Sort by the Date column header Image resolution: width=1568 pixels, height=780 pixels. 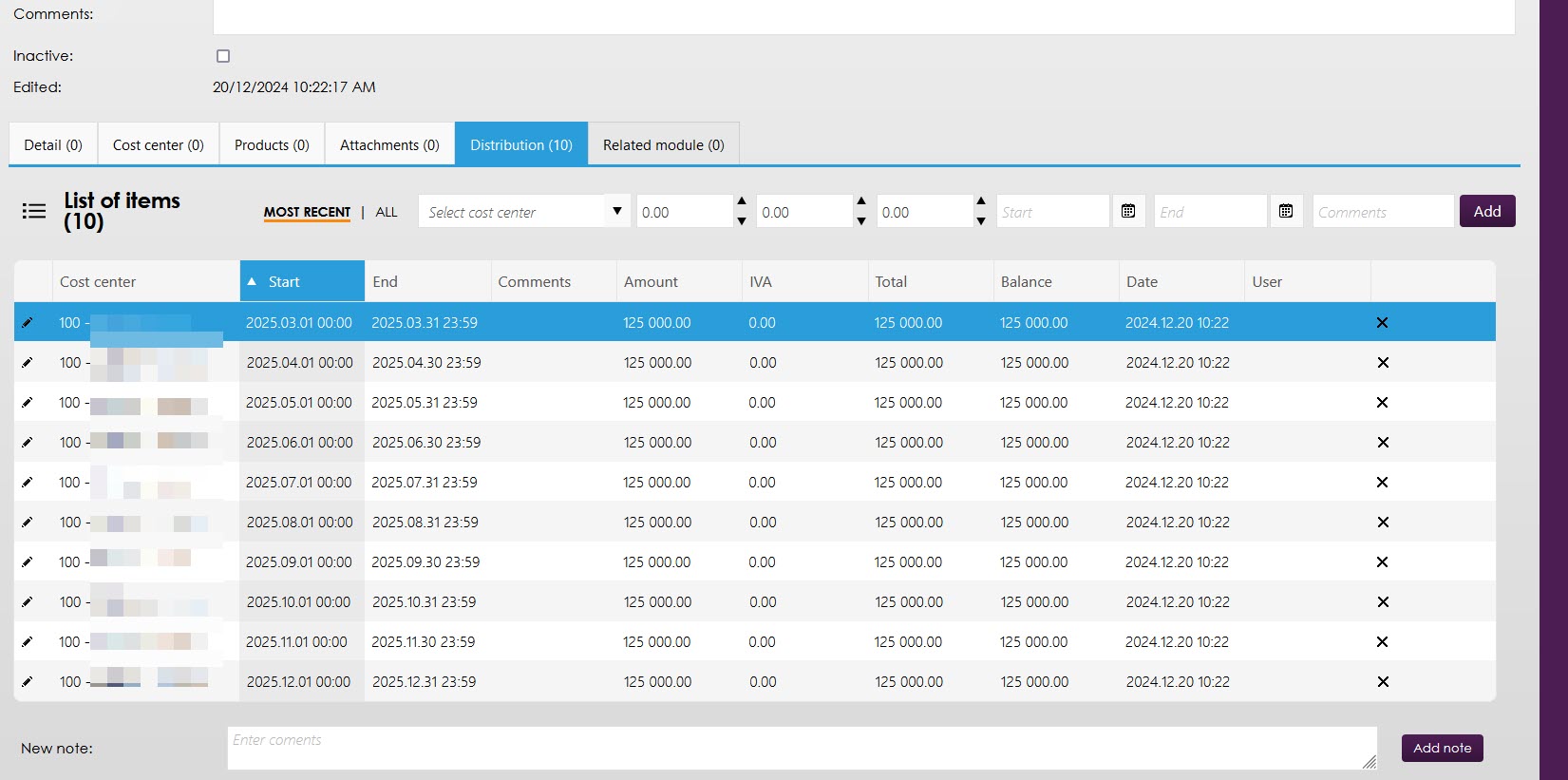click(1181, 281)
